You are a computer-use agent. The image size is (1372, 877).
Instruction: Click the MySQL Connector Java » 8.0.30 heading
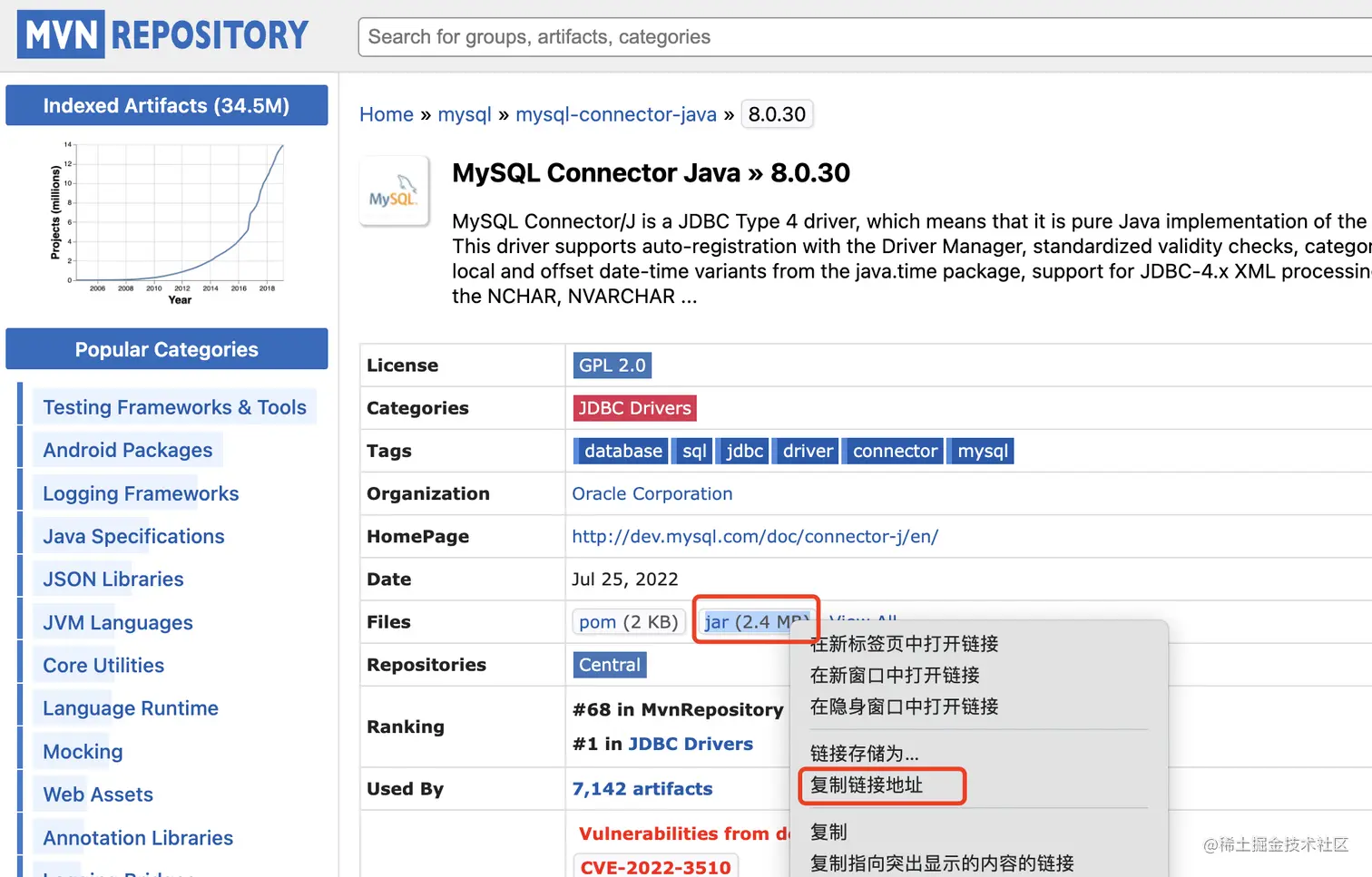(x=651, y=172)
